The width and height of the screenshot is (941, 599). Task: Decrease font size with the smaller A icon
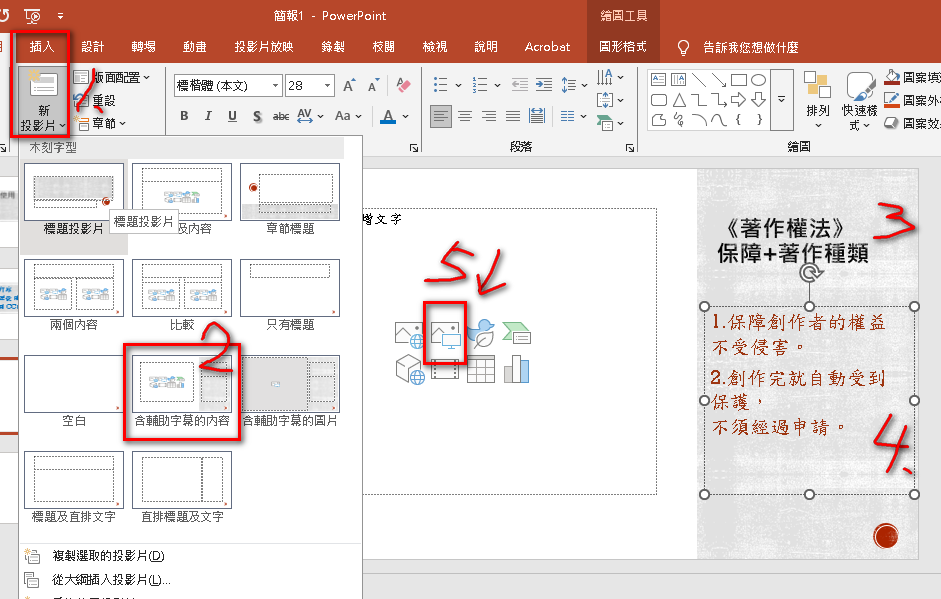point(374,85)
